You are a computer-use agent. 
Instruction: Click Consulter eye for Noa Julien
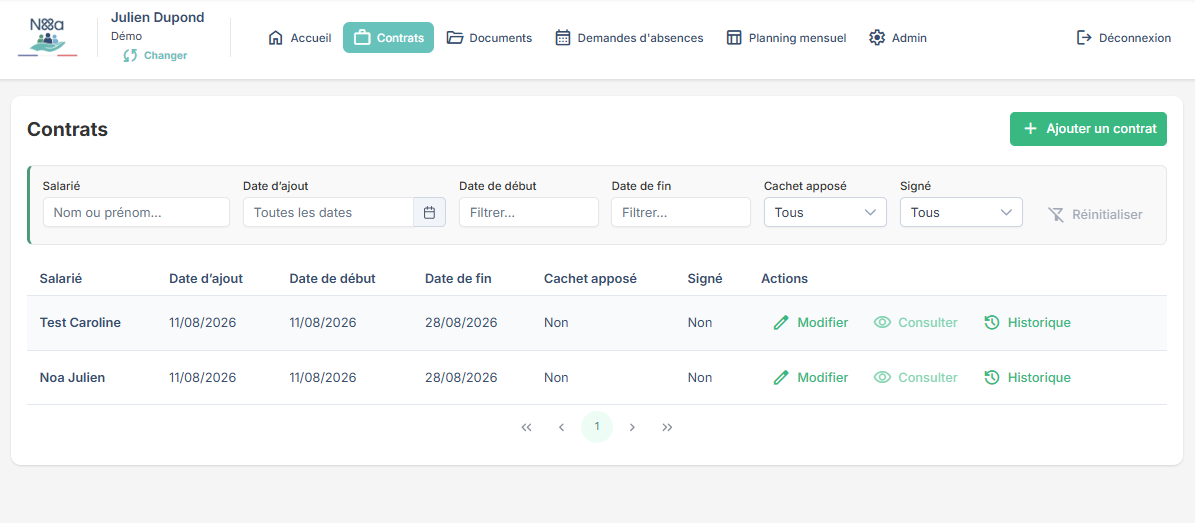click(915, 377)
